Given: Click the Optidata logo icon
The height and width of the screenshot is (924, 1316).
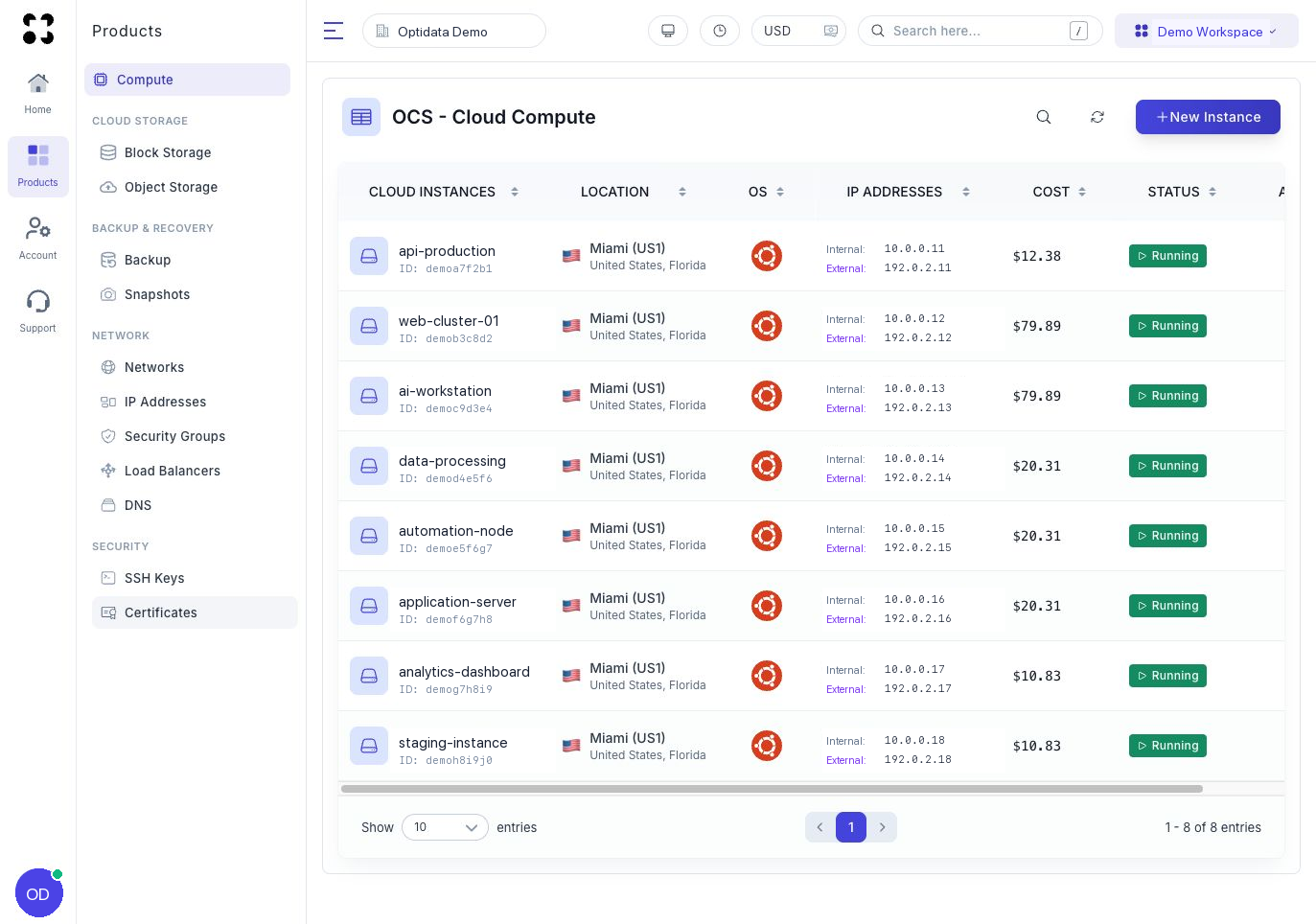Looking at the screenshot, I should coord(38,29).
